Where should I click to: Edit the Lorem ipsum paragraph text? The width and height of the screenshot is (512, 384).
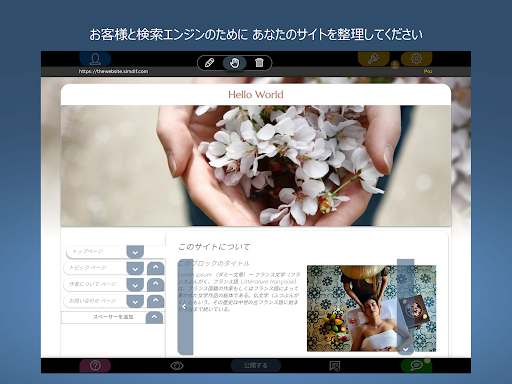(x=239, y=292)
